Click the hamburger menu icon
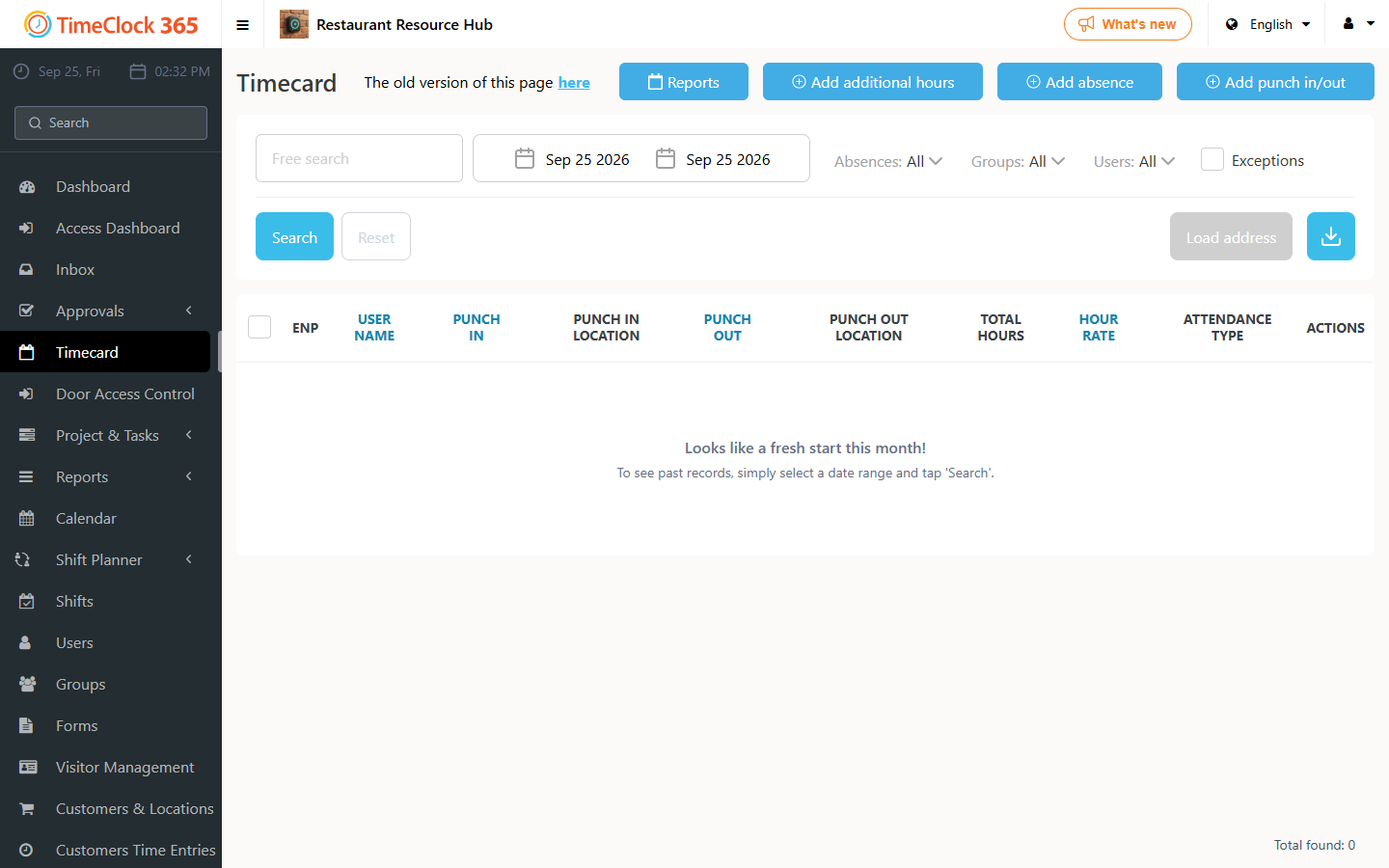Image resolution: width=1389 pixels, height=868 pixels. (x=243, y=25)
